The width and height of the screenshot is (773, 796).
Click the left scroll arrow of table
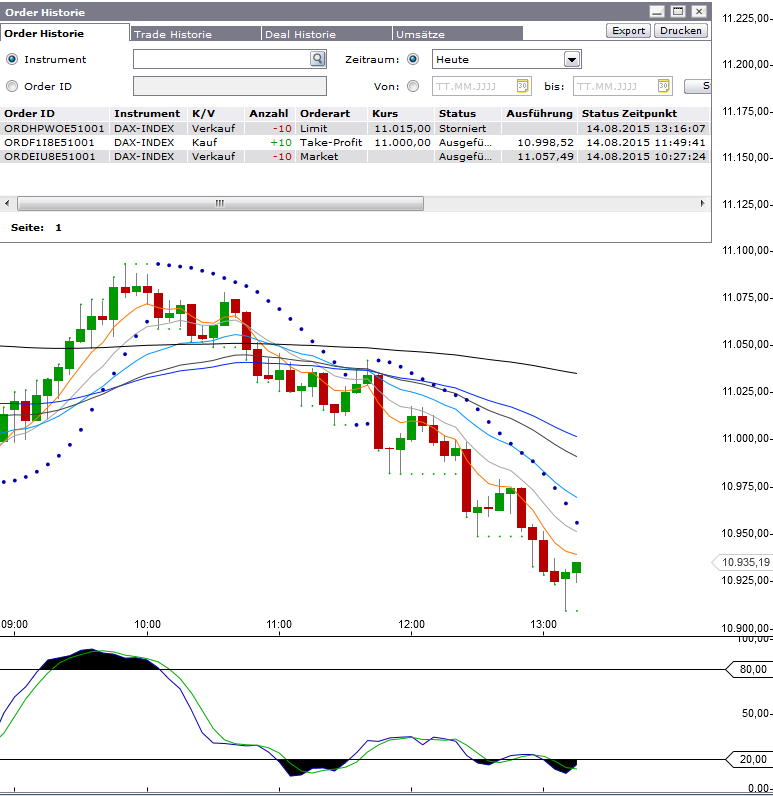[x=9, y=203]
